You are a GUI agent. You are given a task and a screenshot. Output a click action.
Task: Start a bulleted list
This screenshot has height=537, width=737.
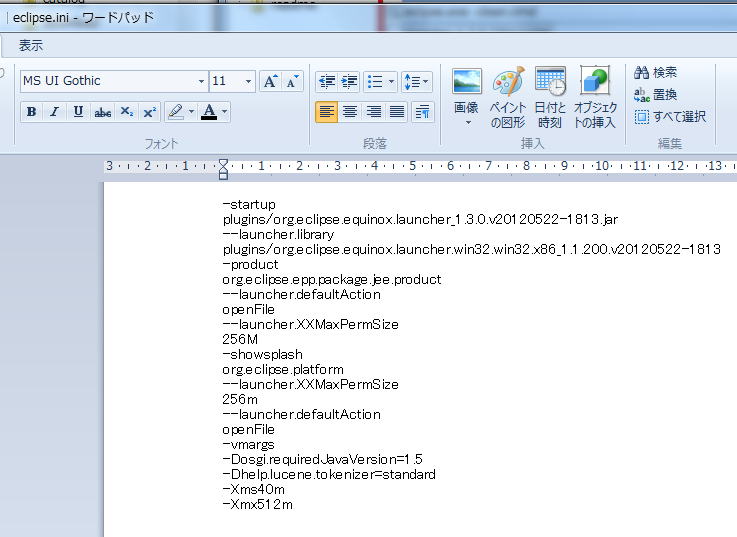click(x=375, y=82)
